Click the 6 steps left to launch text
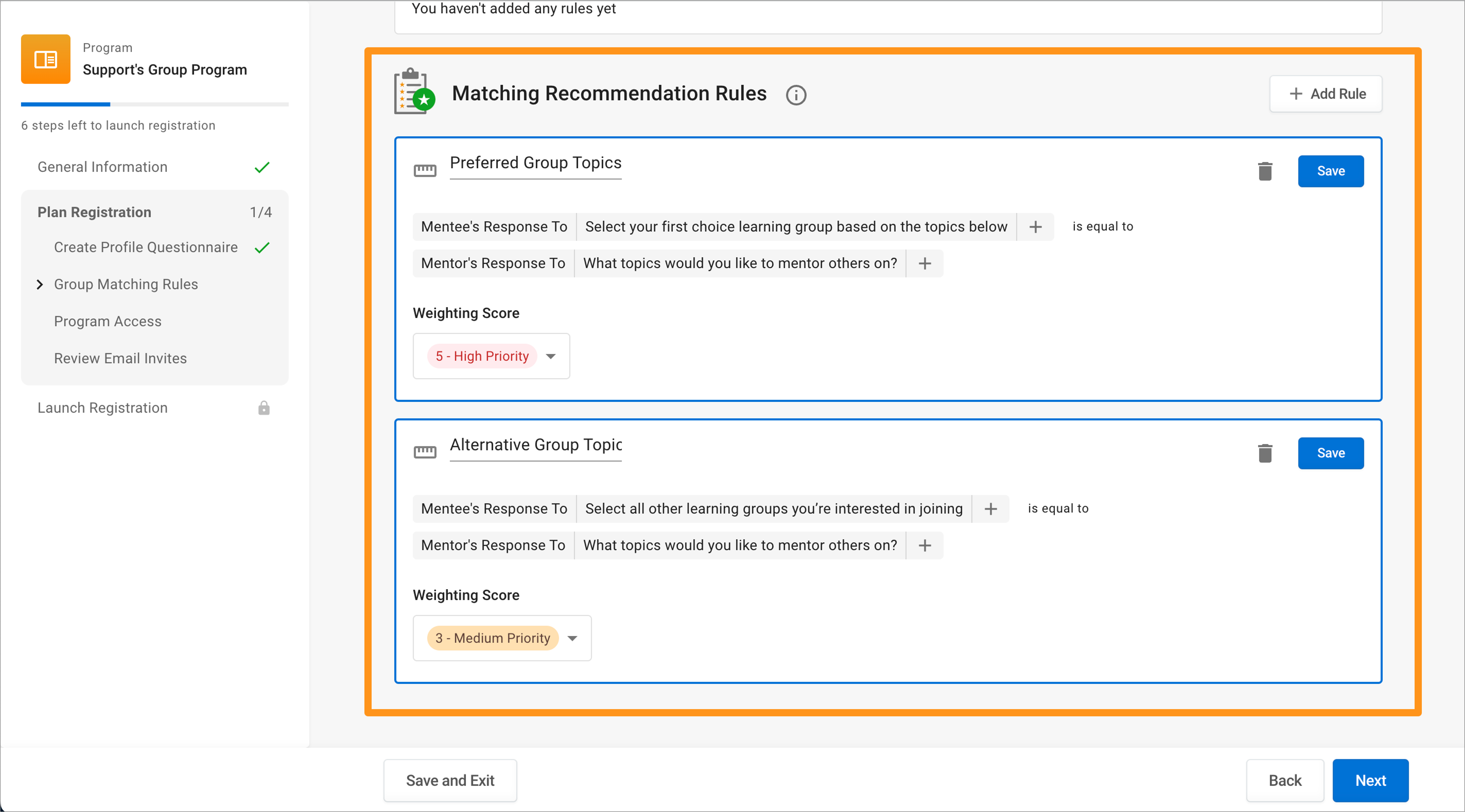This screenshot has height=812, width=1465. coord(118,126)
